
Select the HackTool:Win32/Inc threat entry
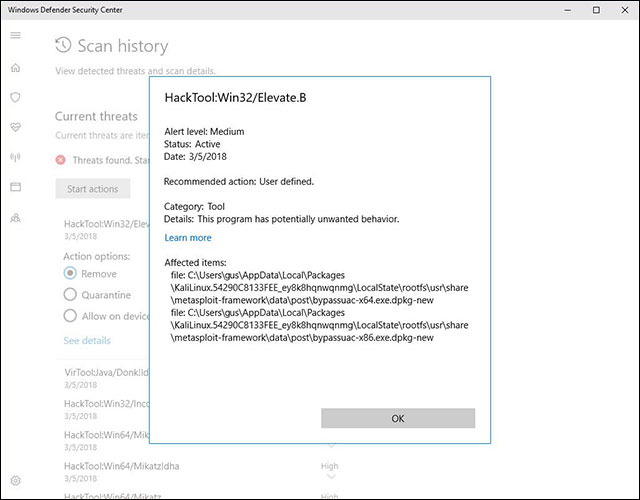107,409
